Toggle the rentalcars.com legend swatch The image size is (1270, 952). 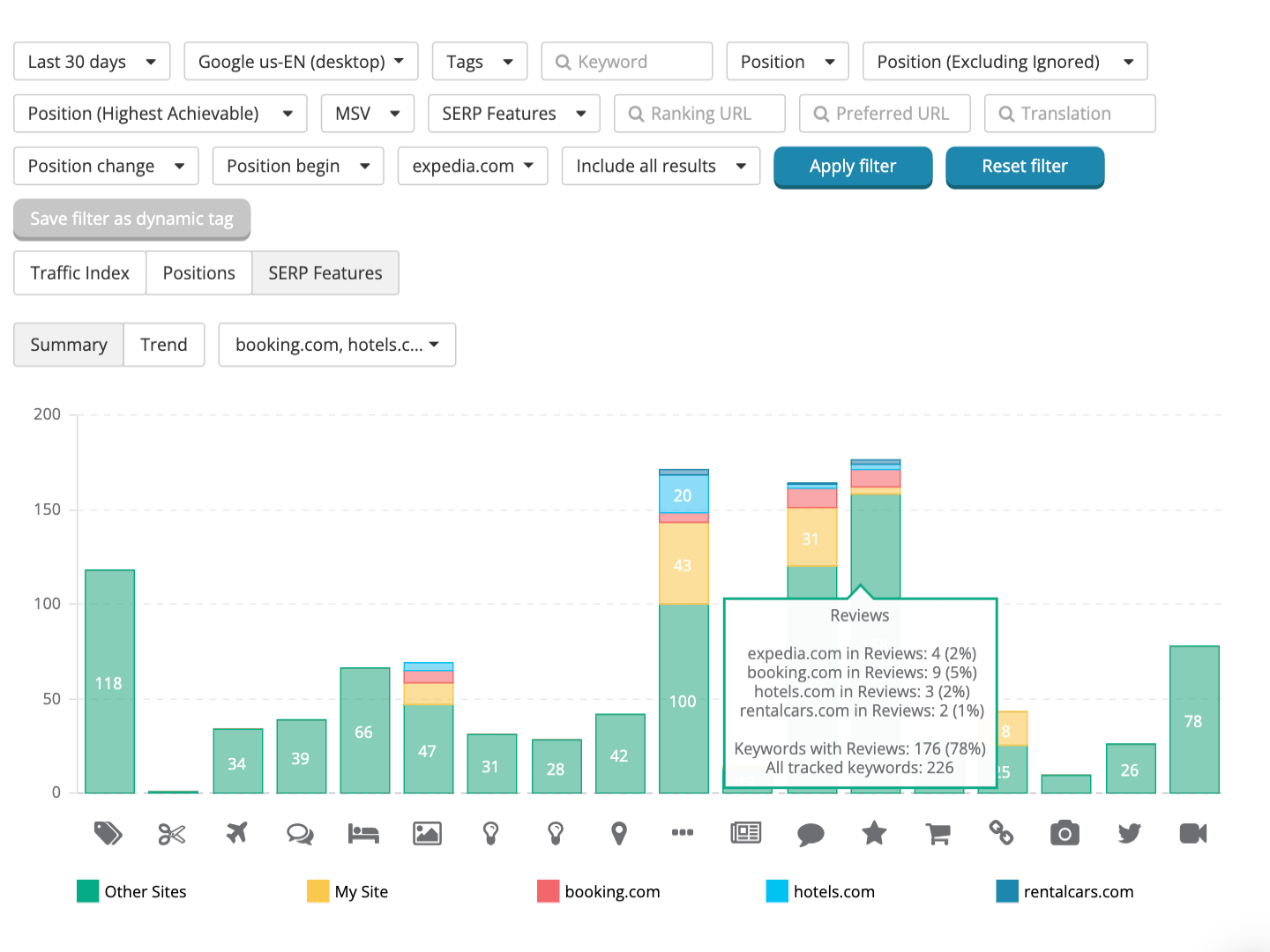1007,891
